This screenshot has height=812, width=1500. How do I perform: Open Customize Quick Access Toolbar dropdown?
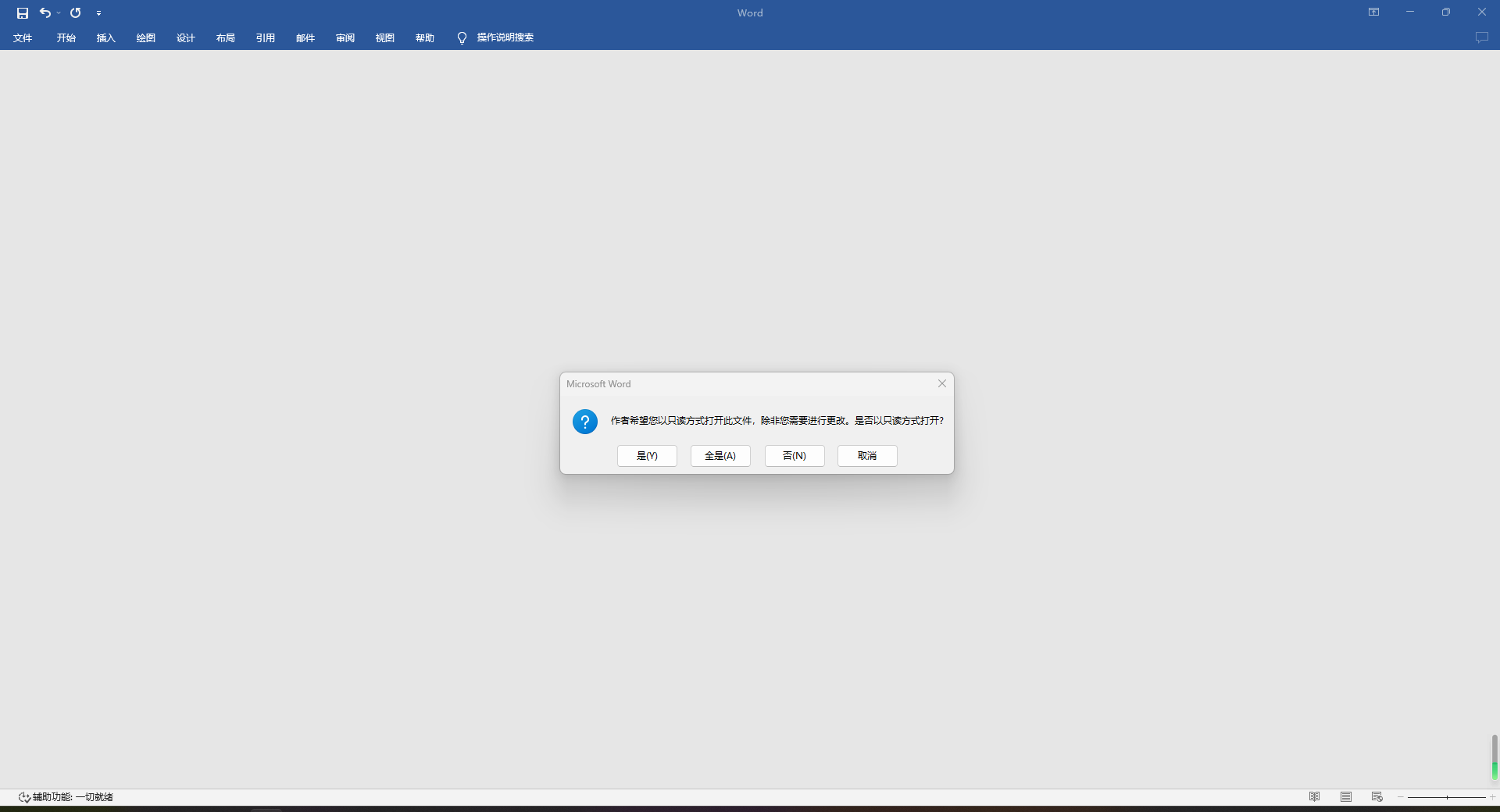click(x=98, y=13)
